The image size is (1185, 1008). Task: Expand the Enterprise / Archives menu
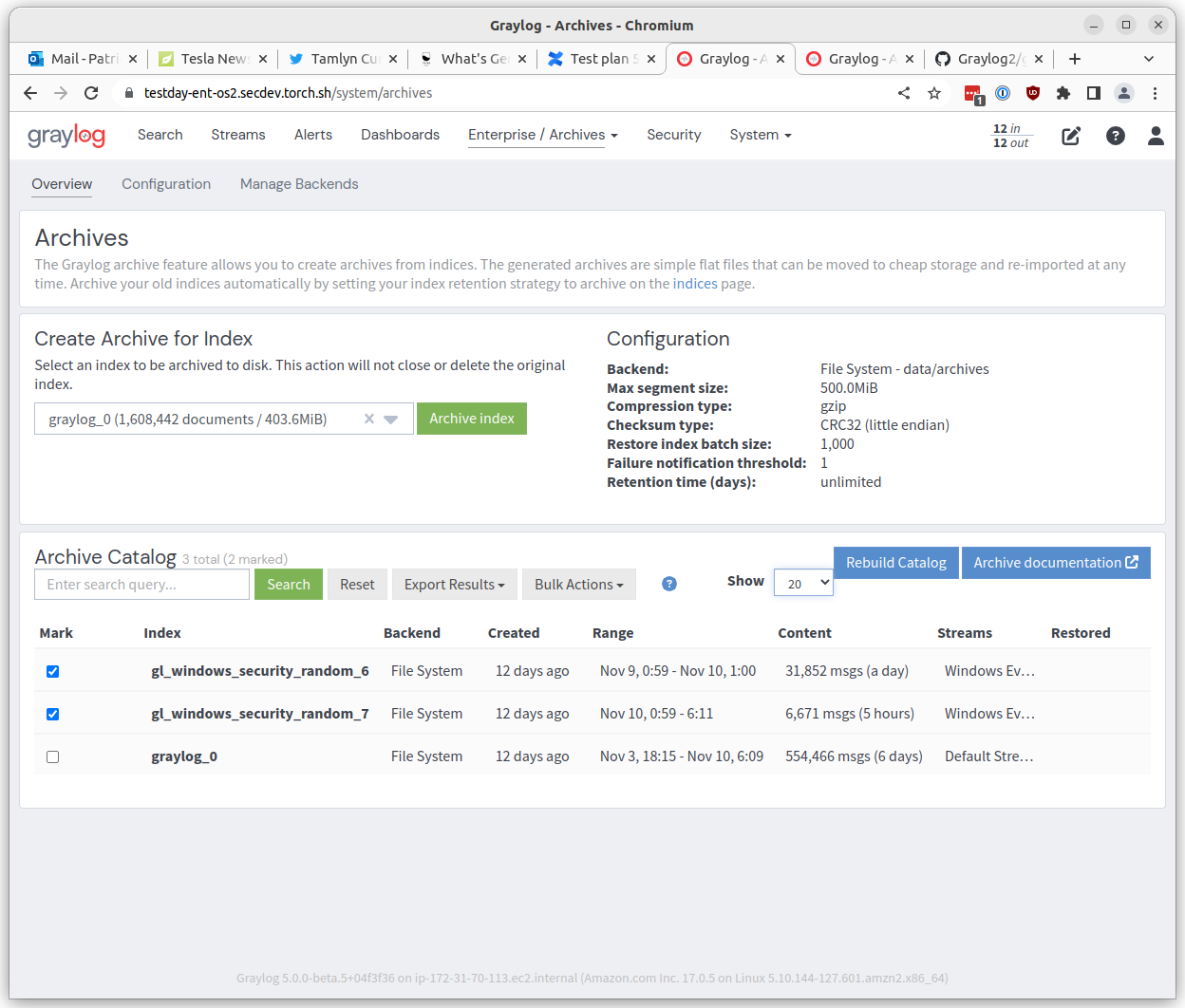tap(543, 135)
